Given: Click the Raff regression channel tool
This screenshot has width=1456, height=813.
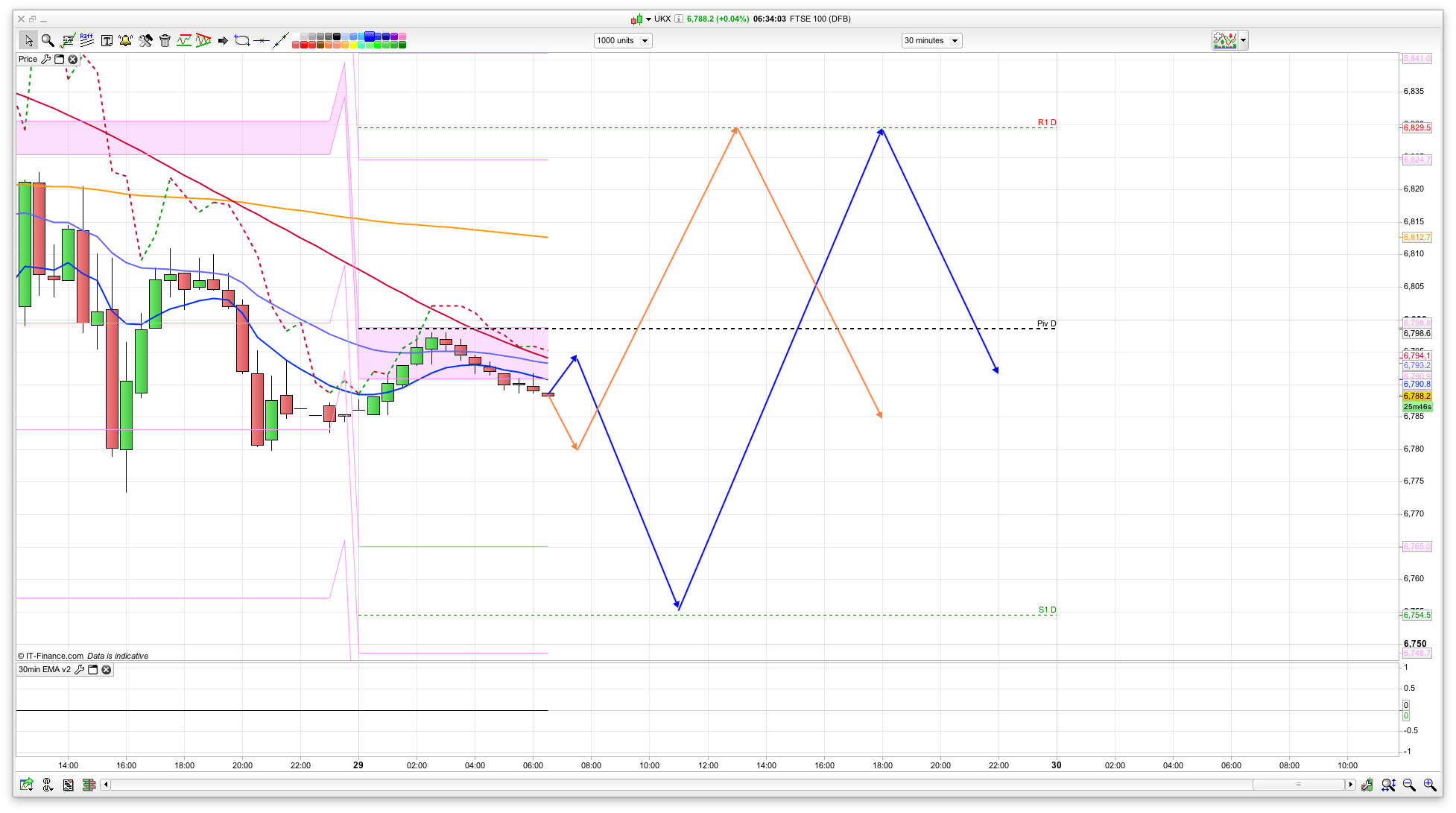Looking at the screenshot, I should (x=86, y=40).
